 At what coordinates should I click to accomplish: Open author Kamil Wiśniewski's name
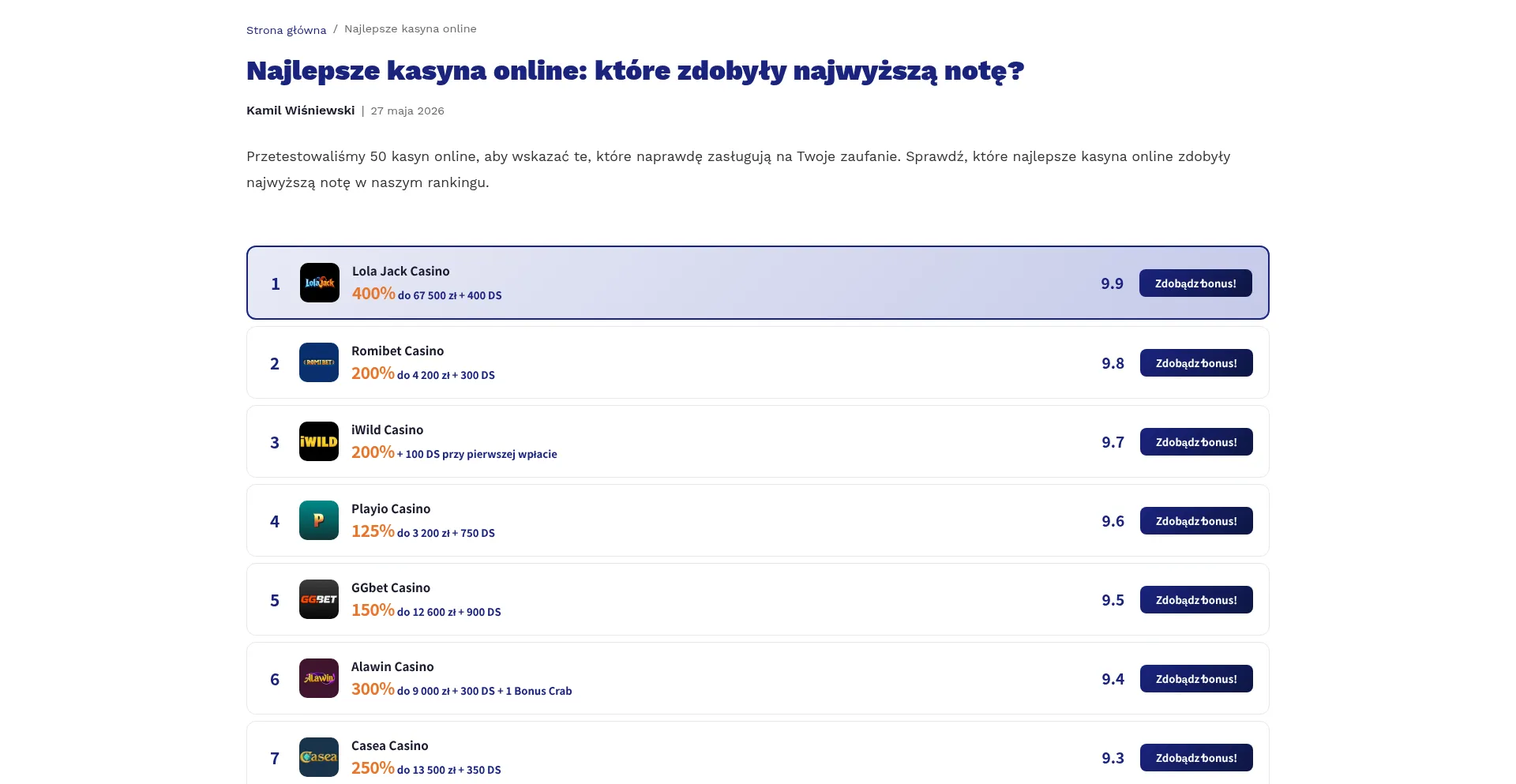pos(300,111)
